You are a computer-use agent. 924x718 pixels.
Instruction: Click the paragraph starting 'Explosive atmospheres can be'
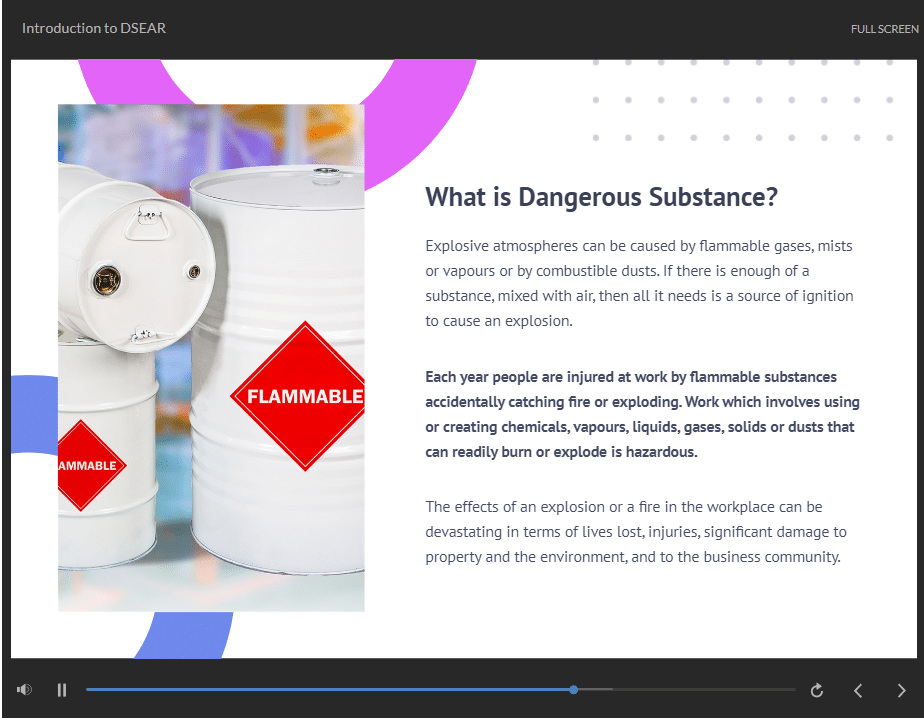[639, 283]
